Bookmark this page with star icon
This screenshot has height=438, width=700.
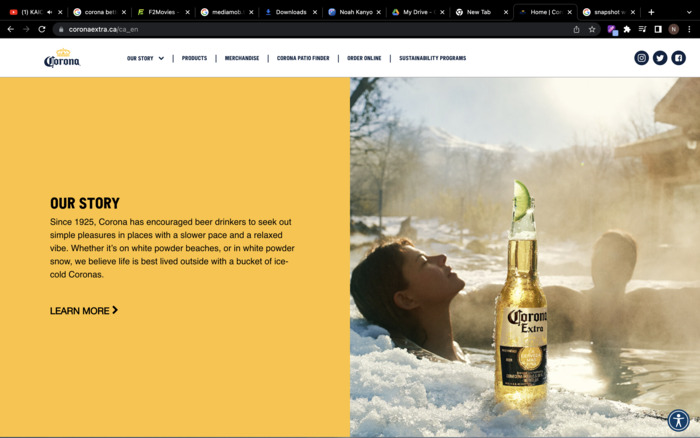[592, 29]
